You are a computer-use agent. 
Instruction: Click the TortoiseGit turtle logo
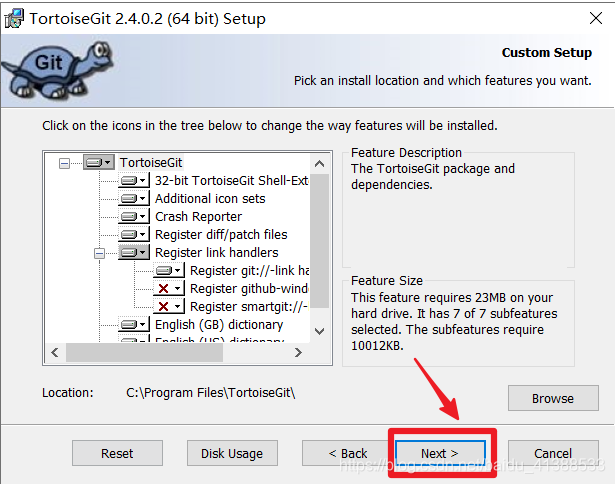(57, 70)
